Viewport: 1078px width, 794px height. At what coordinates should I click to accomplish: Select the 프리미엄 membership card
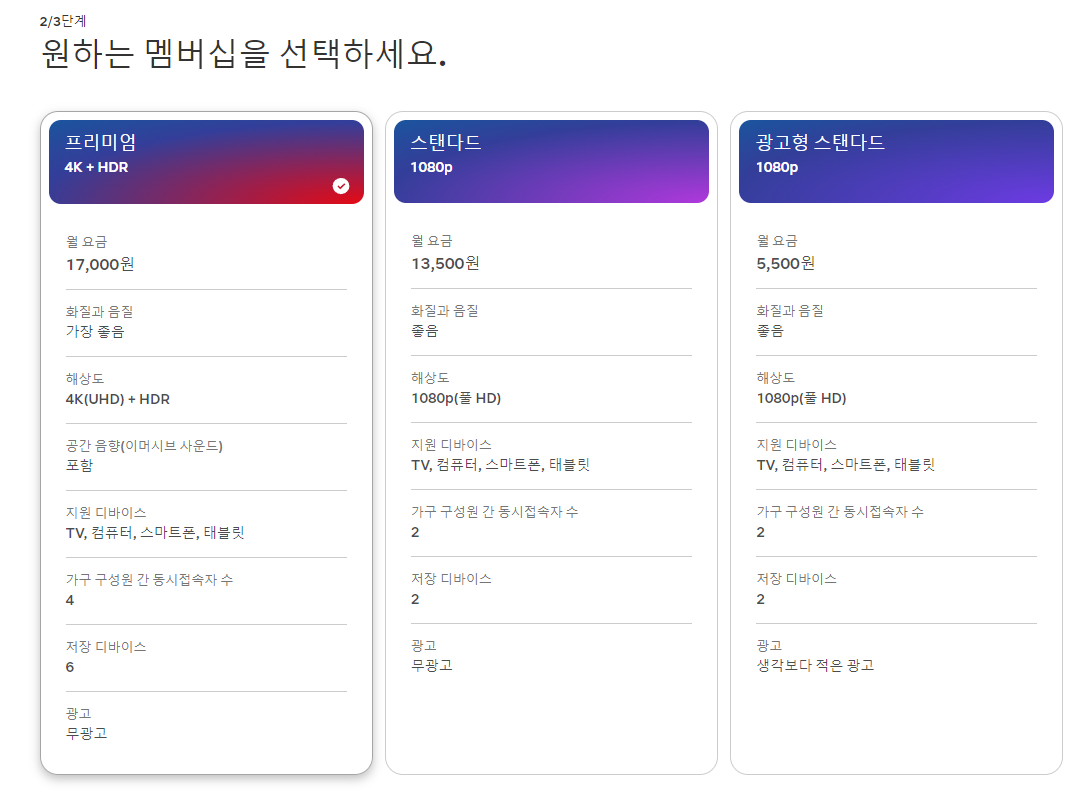206,450
